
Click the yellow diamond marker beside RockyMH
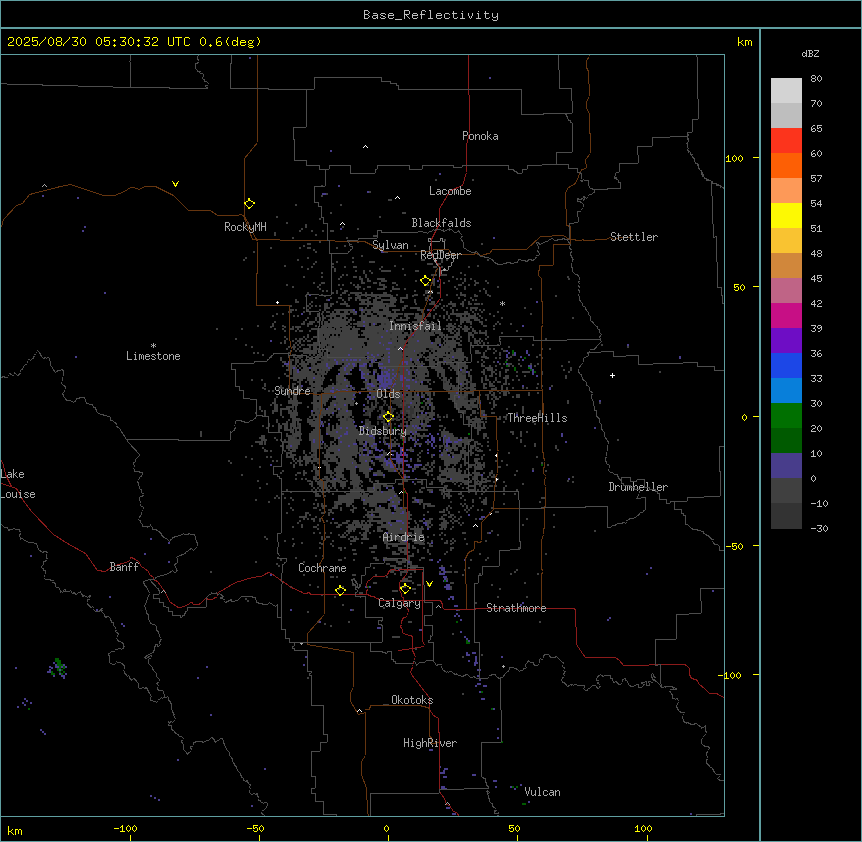pos(250,204)
